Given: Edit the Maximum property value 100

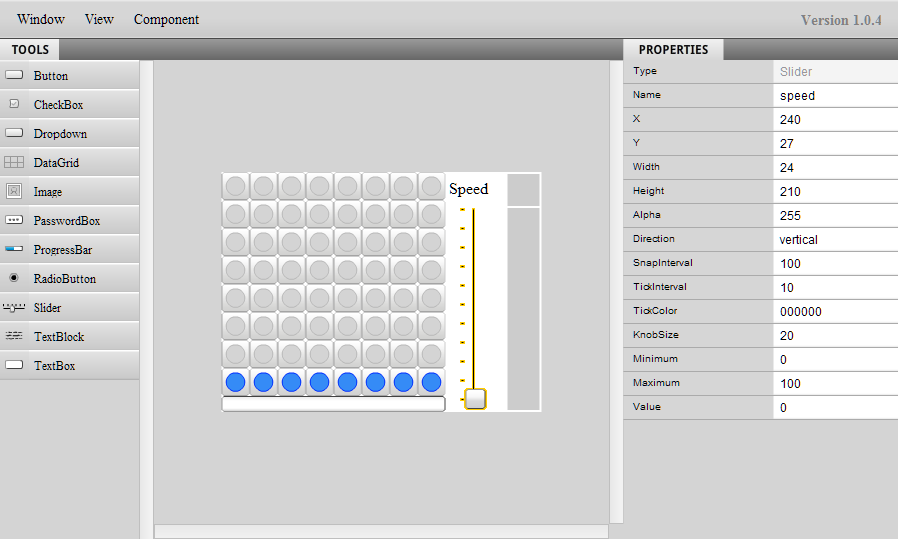Looking at the screenshot, I should click(x=836, y=384).
